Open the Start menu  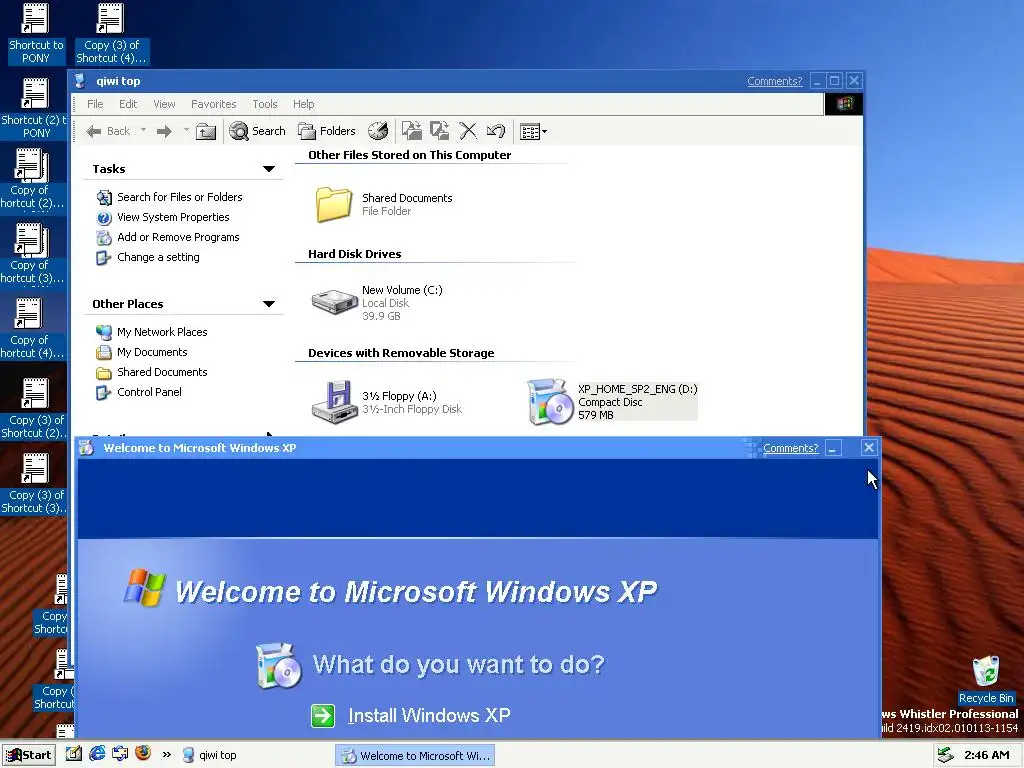(x=29, y=756)
